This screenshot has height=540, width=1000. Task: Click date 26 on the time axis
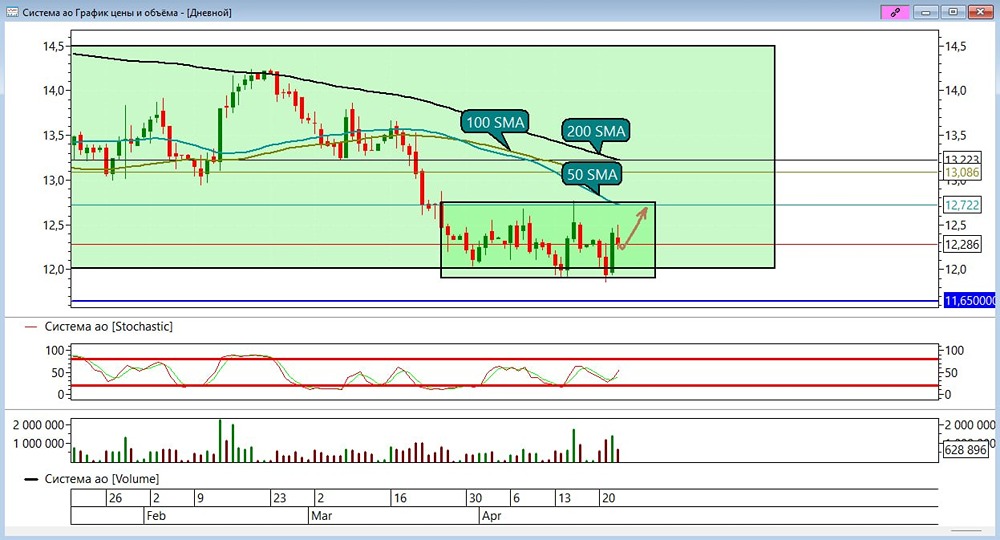click(x=115, y=497)
